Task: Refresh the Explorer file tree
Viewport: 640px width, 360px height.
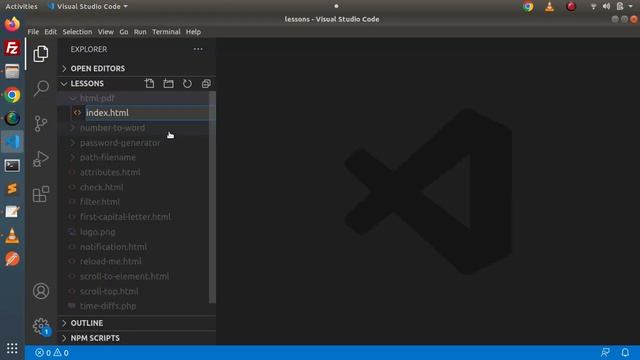Action: pyautogui.click(x=187, y=84)
